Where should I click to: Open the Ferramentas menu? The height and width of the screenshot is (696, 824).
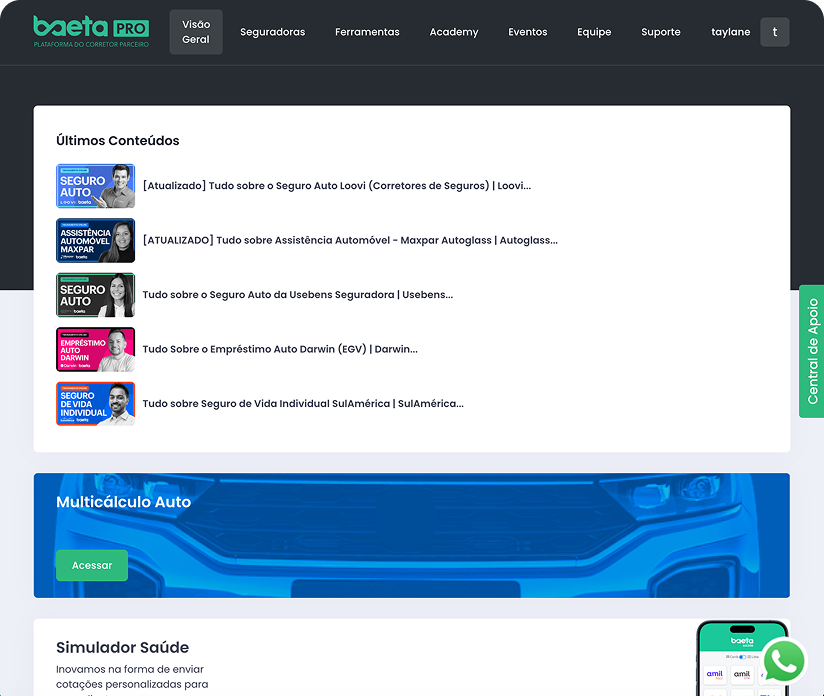tap(367, 32)
